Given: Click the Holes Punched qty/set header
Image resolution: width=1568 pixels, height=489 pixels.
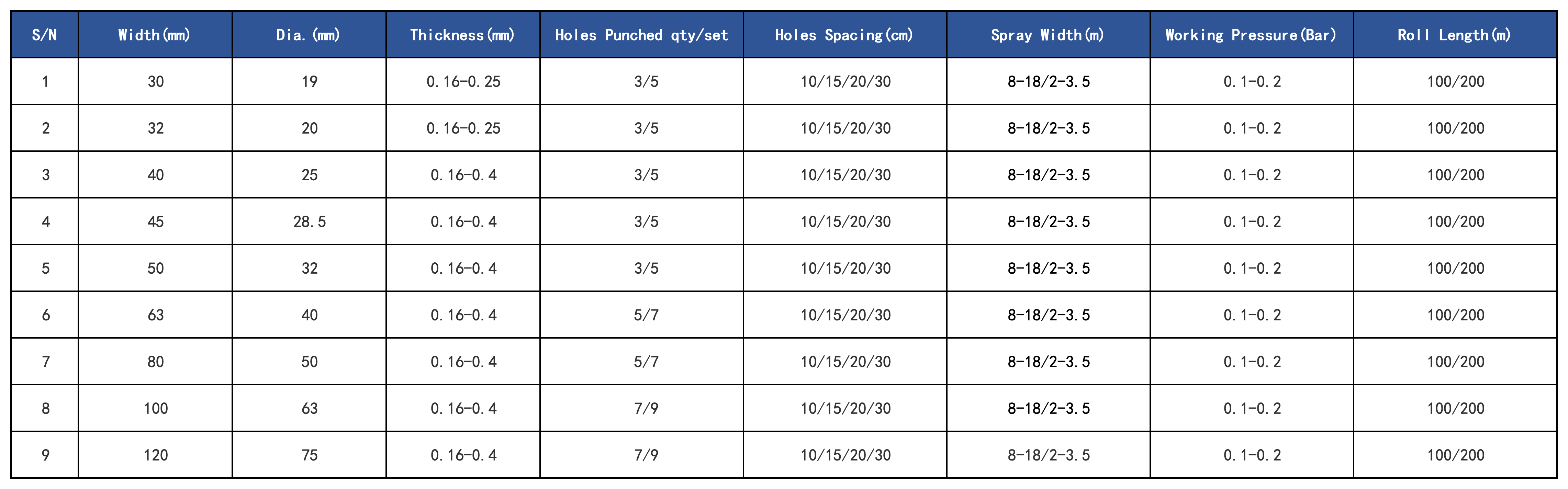Looking at the screenshot, I should 641,35.
